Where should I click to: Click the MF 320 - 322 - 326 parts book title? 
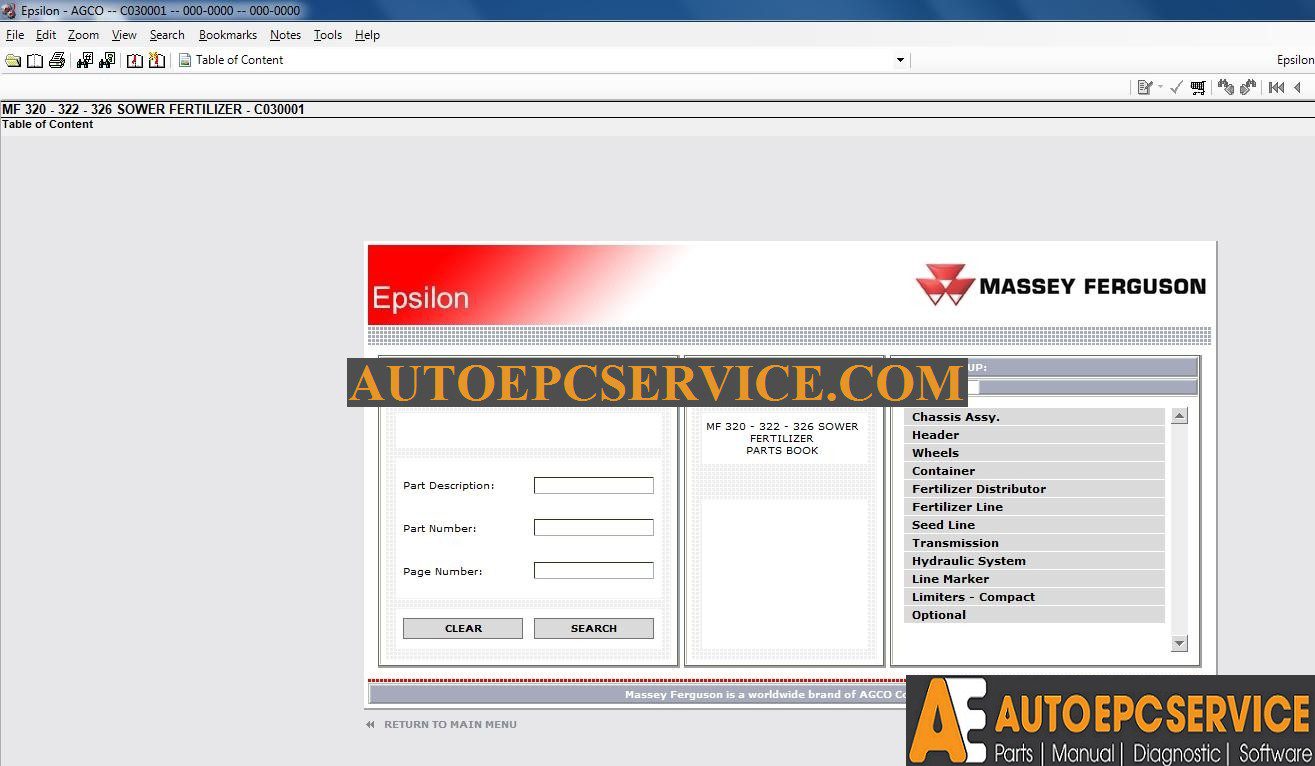coord(782,438)
